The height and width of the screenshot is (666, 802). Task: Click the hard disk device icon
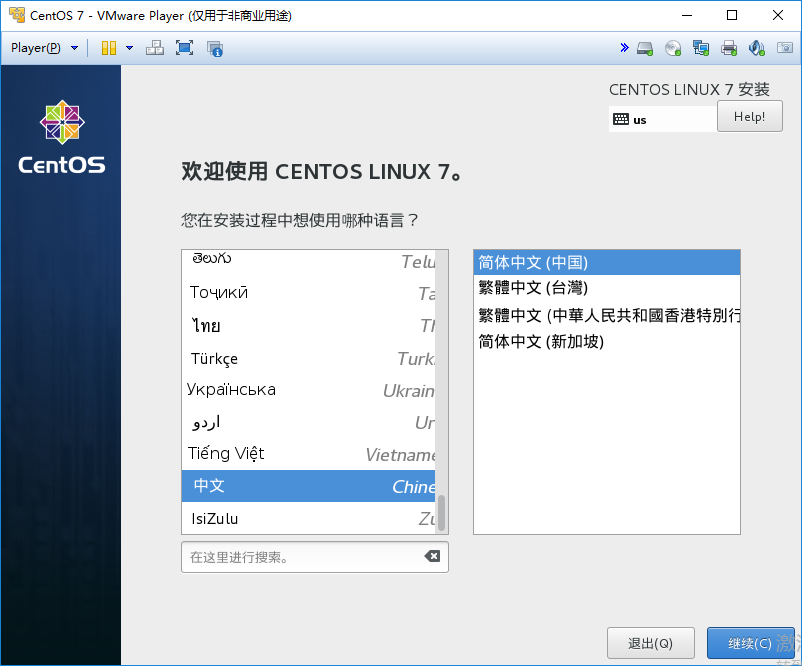click(x=645, y=49)
